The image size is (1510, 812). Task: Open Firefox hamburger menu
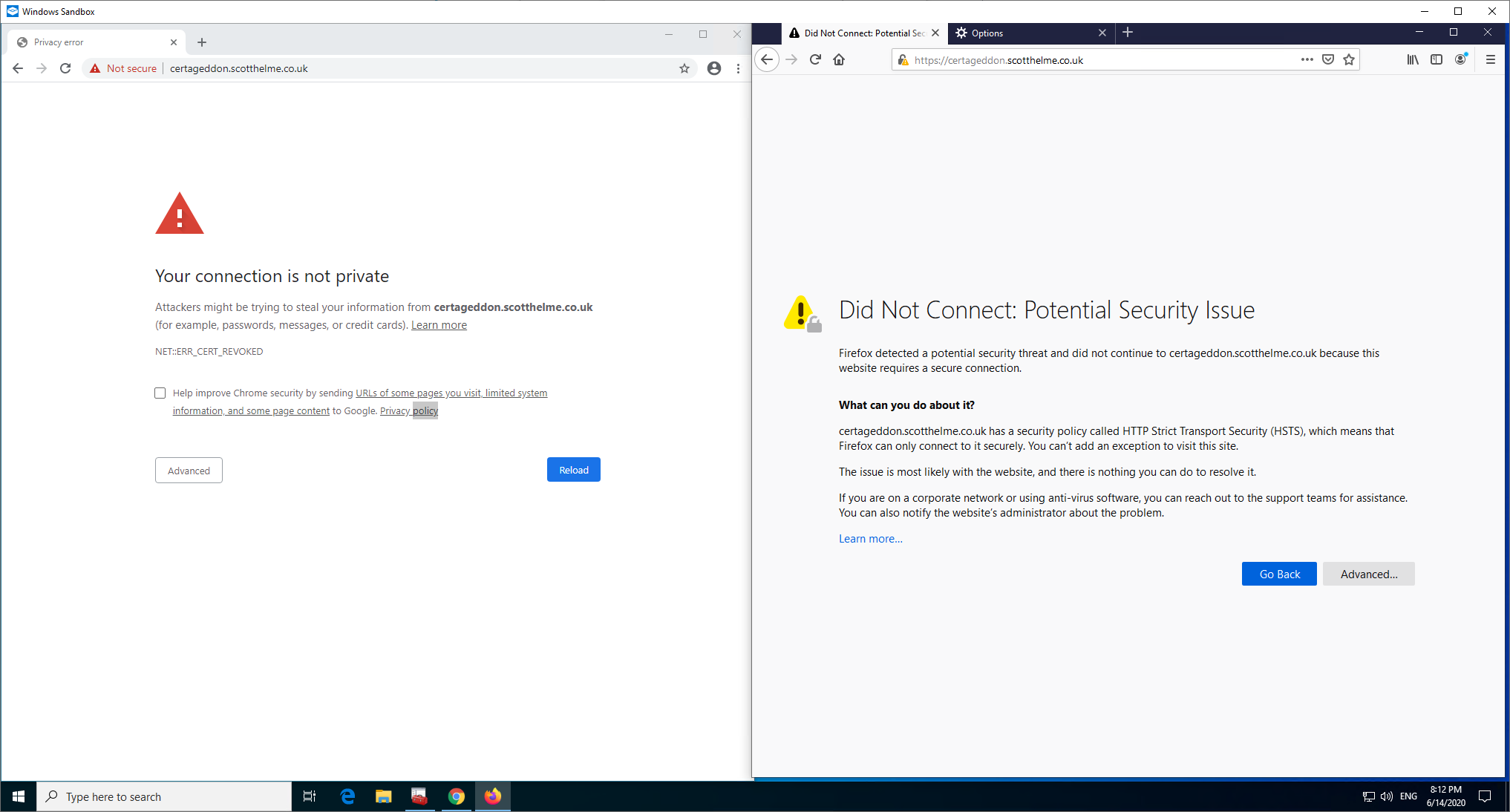click(x=1490, y=60)
